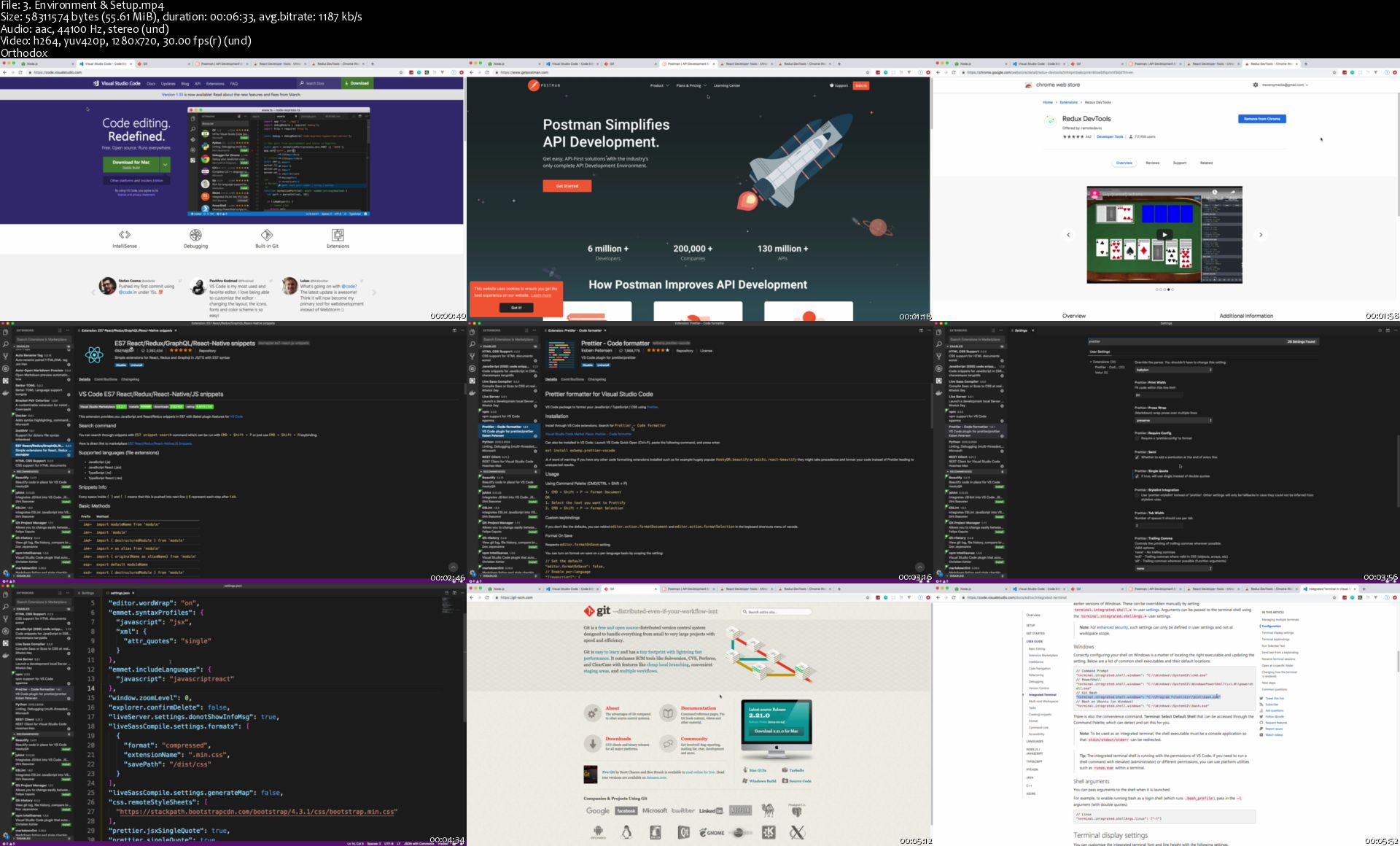Screen dimensions: 1400x846
Task: Go back in the git-scm browser window
Action: [471, 597]
